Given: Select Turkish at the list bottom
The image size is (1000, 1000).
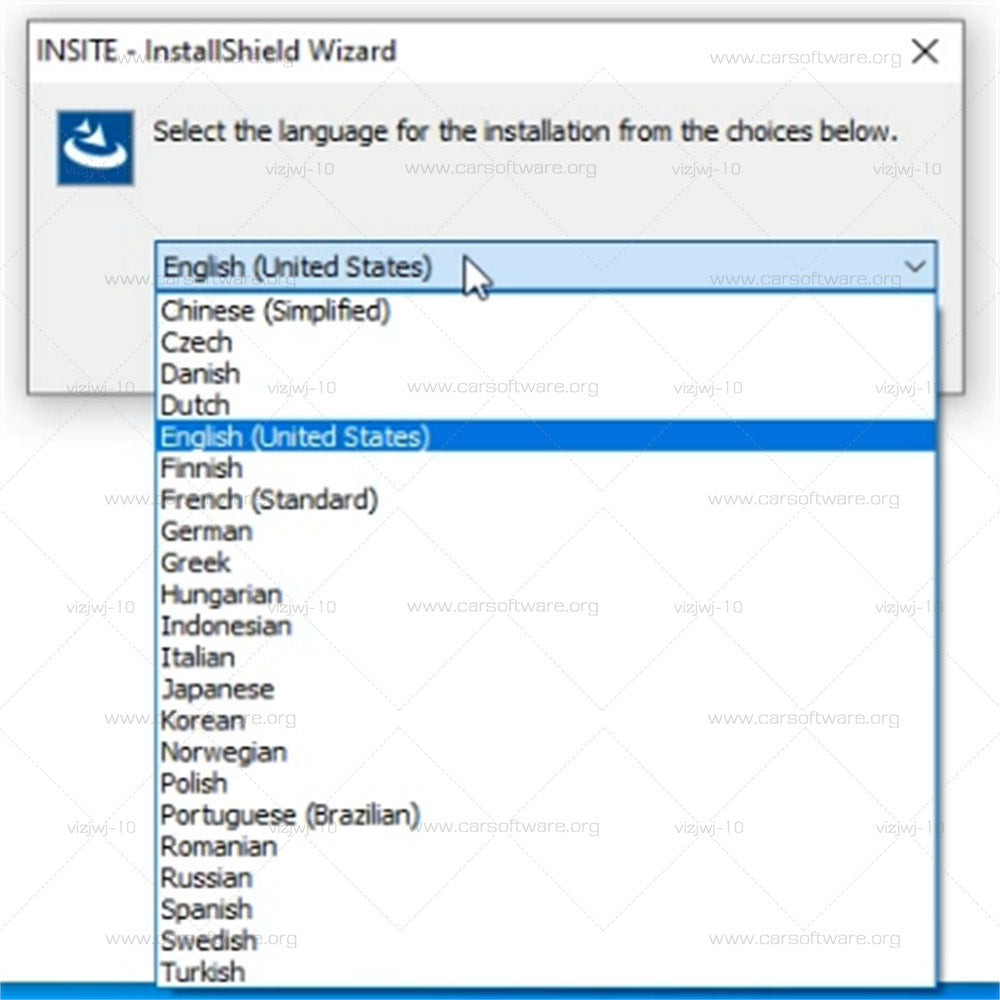Looking at the screenshot, I should tap(546, 972).
